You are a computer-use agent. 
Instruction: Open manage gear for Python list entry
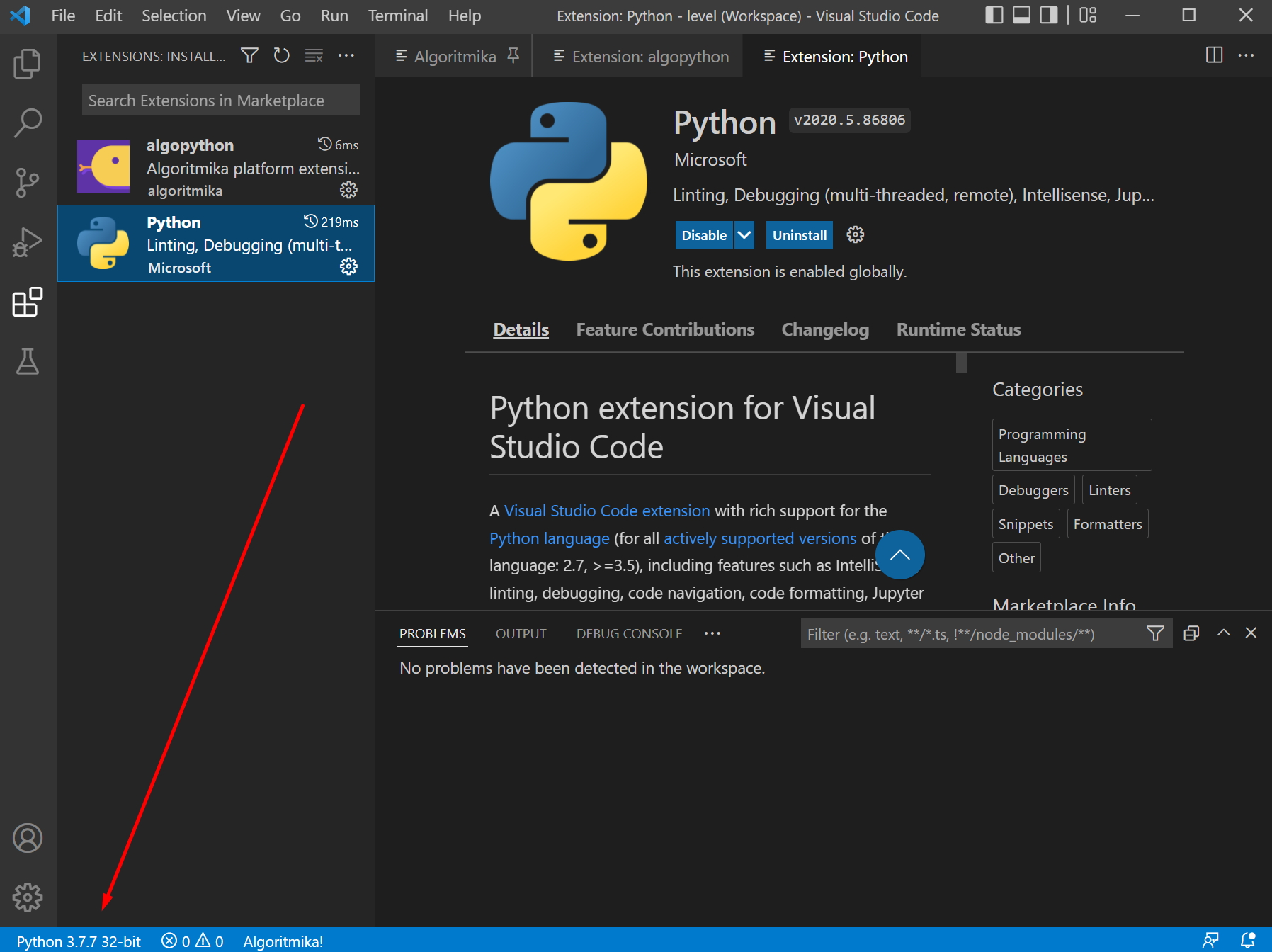click(x=348, y=266)
